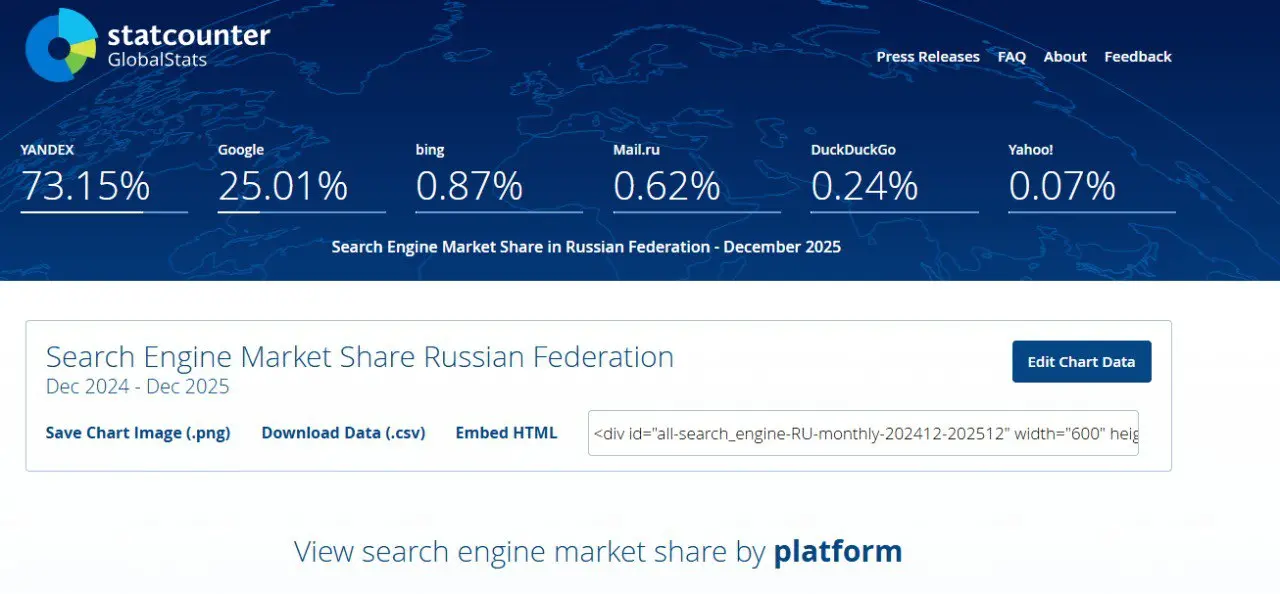Click the 'Dec 2024 - Dec 2025' date range
Screen dimensions: 1280x594
tap(137, 386)
